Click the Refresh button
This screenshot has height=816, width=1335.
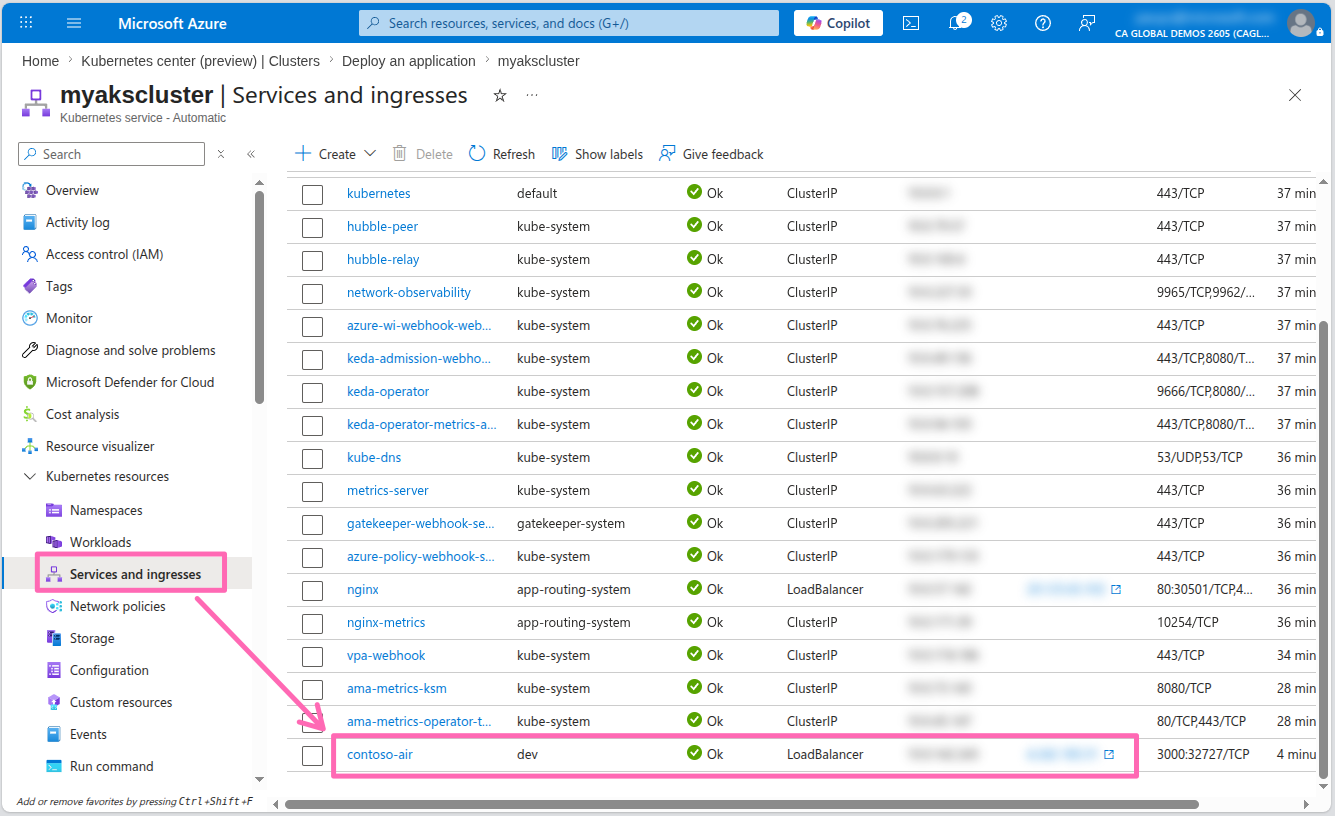502,154
